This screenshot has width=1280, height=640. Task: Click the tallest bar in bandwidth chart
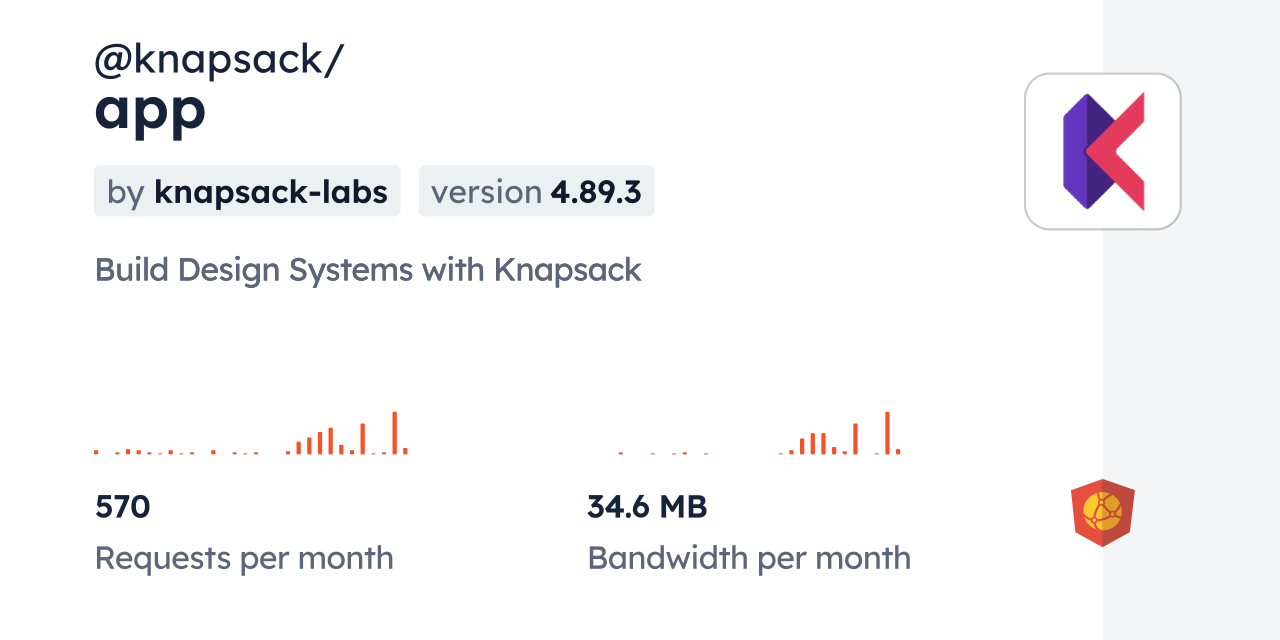click(887, 433)
